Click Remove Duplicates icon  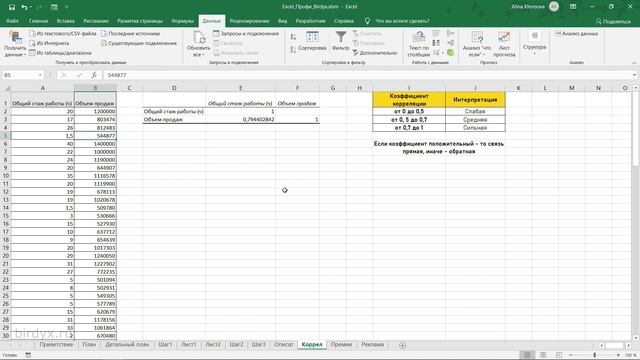click(436, 43)
